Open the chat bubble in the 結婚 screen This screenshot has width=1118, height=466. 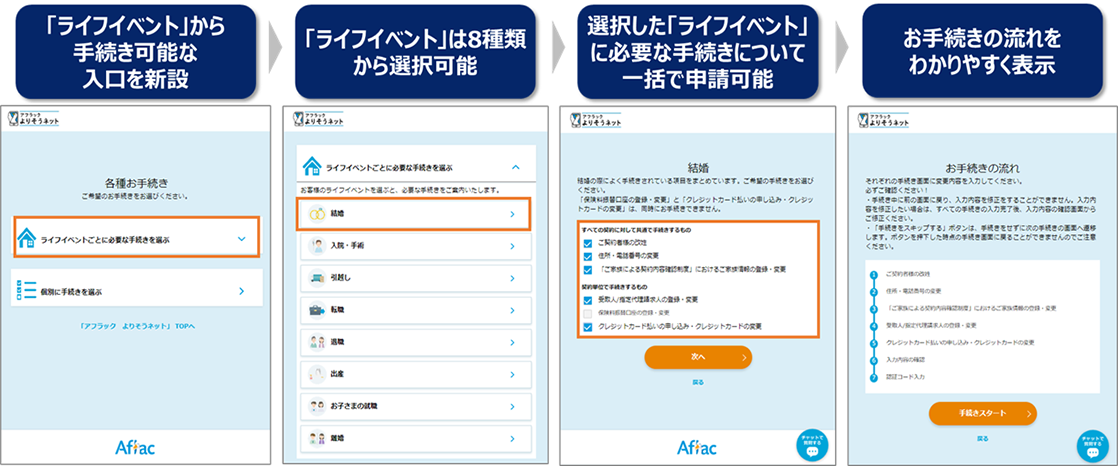coord(812,447)
